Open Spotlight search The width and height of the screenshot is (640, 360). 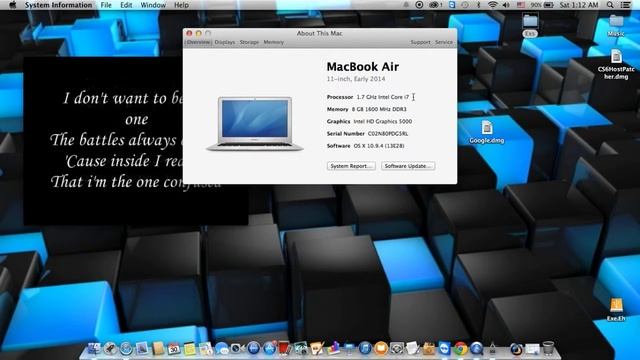click(x=610, y=5)
